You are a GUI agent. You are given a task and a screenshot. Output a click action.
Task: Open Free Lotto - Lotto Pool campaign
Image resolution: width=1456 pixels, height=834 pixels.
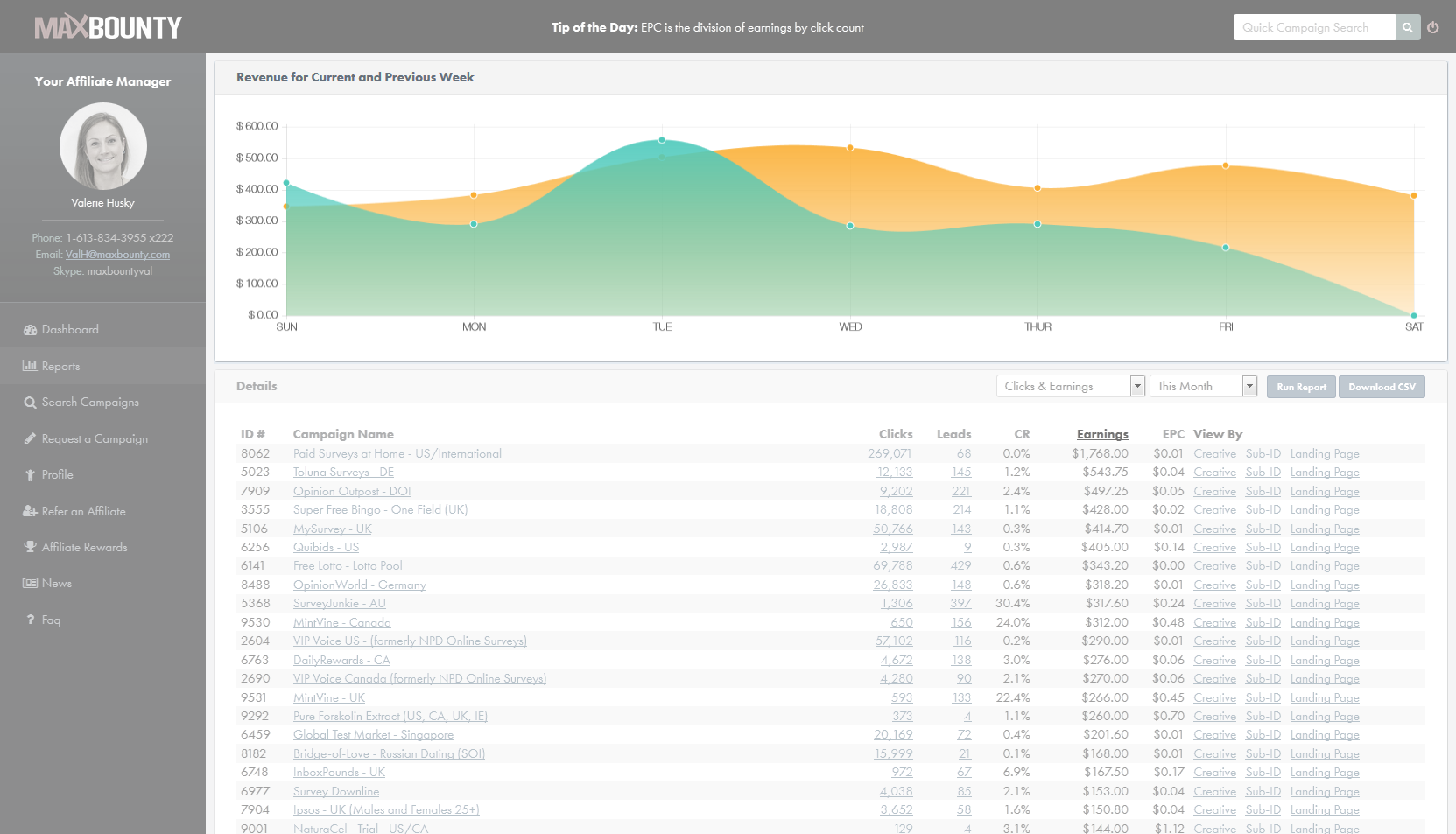(348, 565)
